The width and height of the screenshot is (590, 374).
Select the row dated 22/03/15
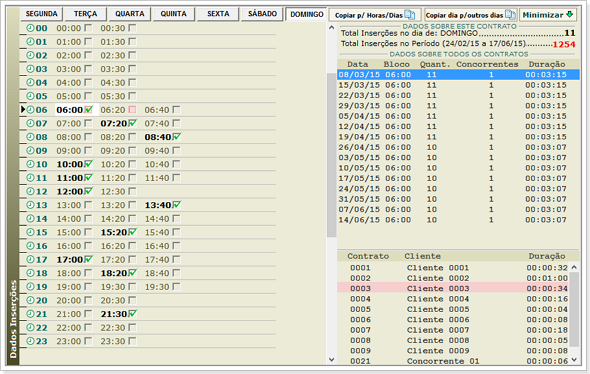click(x=458, y=95)
